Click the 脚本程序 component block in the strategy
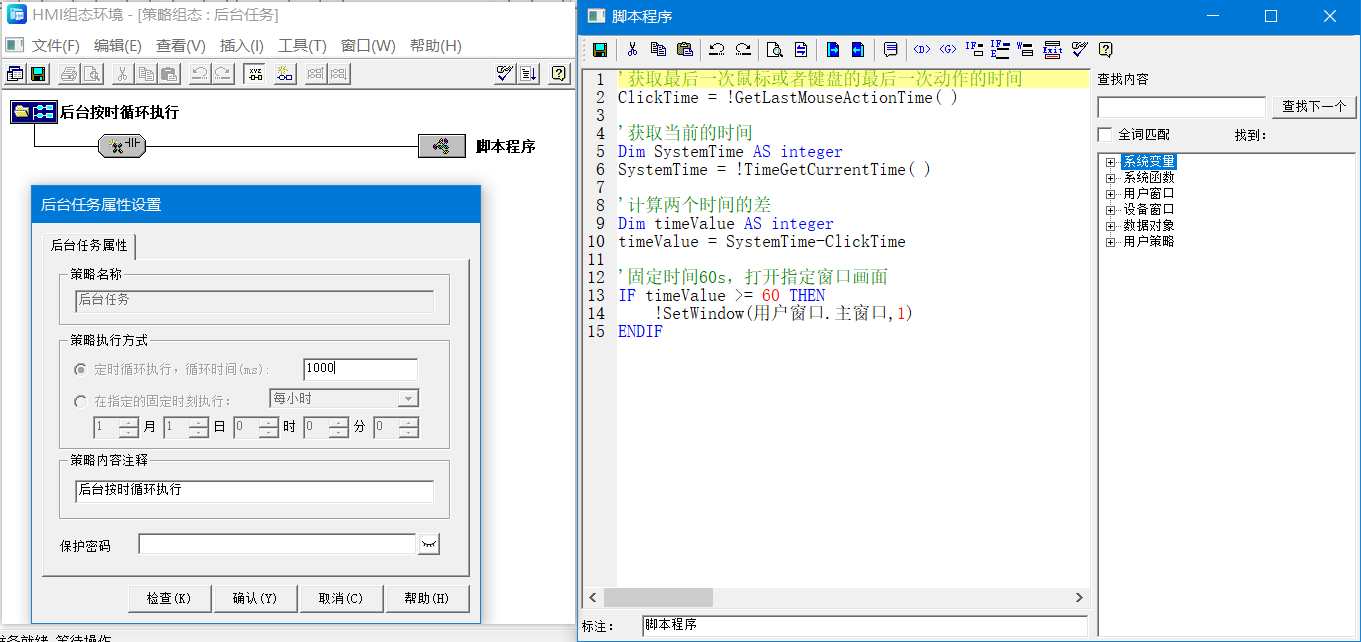 point(442,147)
